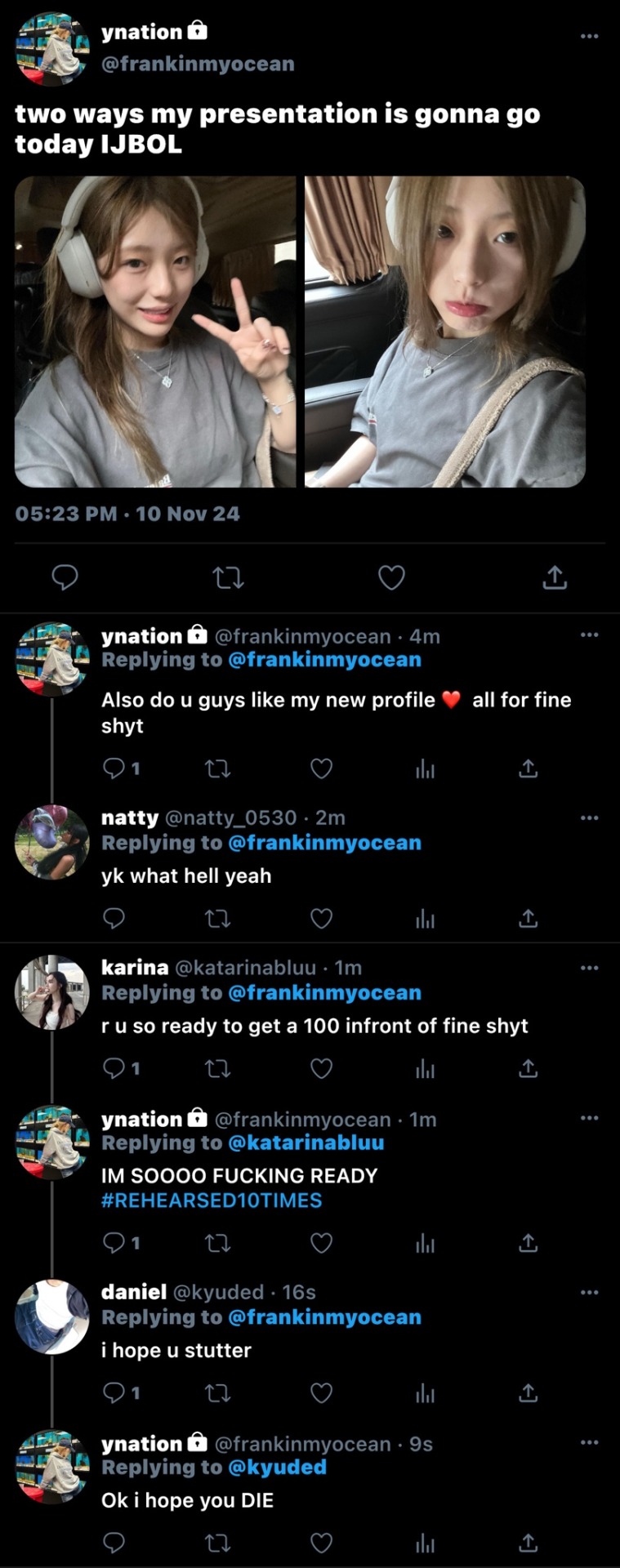Retweet the main presentation tweet
Image resolution: width=620 pixels, height=1568 pixels.
point(228,578)
